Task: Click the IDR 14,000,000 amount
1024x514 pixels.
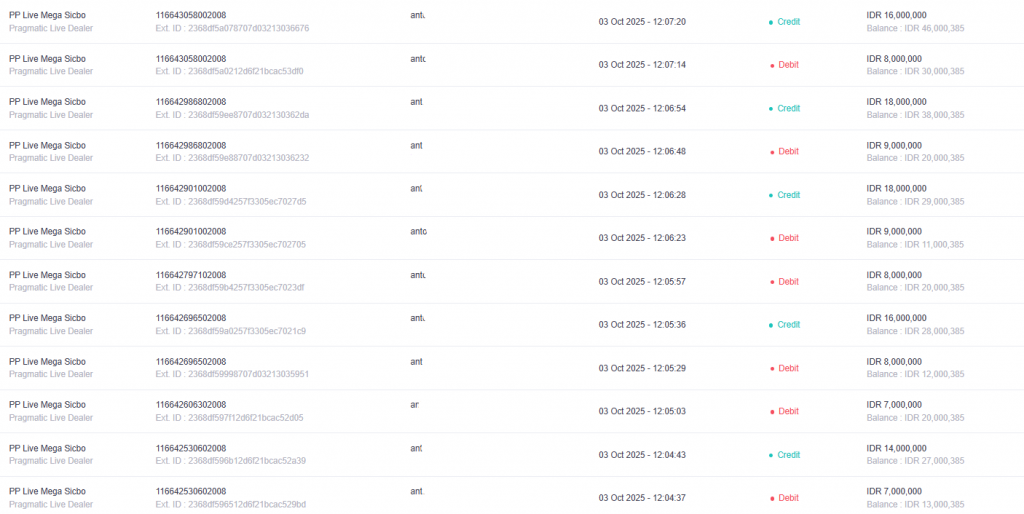Action: tap(896, 448)
